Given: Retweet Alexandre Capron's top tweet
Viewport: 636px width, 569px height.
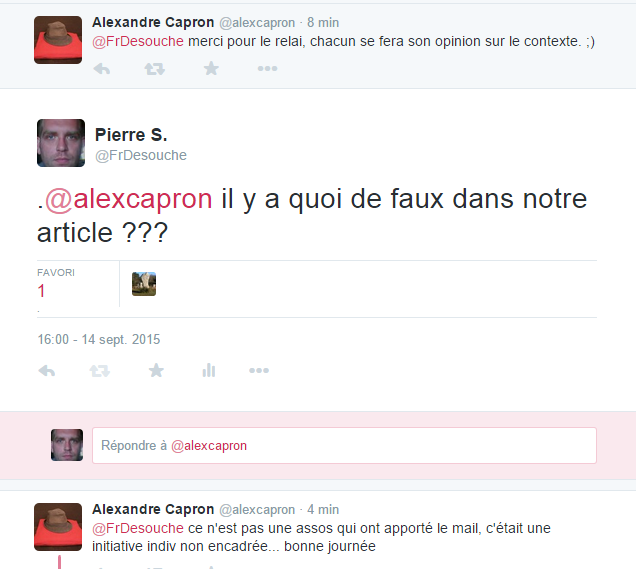Looking at the screenshot, I should [155, 69].
